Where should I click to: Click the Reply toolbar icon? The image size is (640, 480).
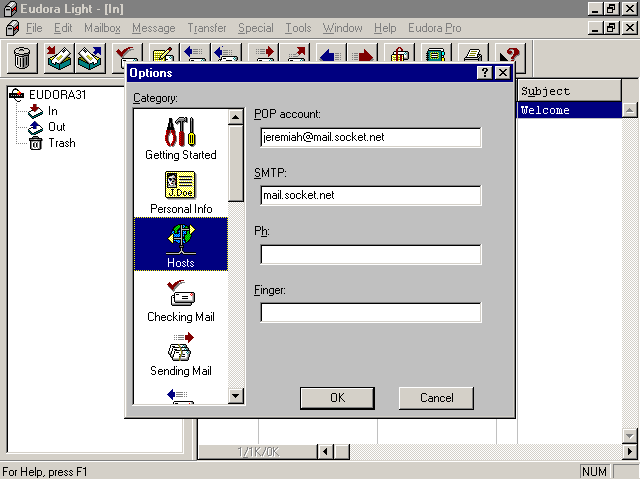(x=194, y=53)
